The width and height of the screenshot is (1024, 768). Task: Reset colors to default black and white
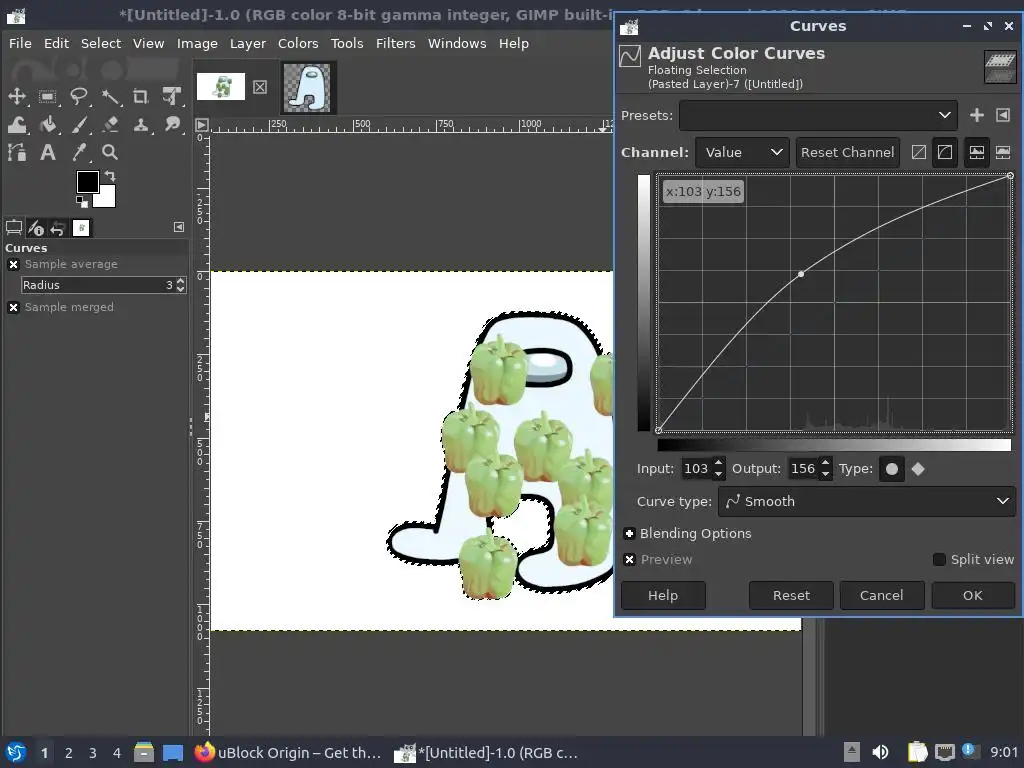coord(81,201)
